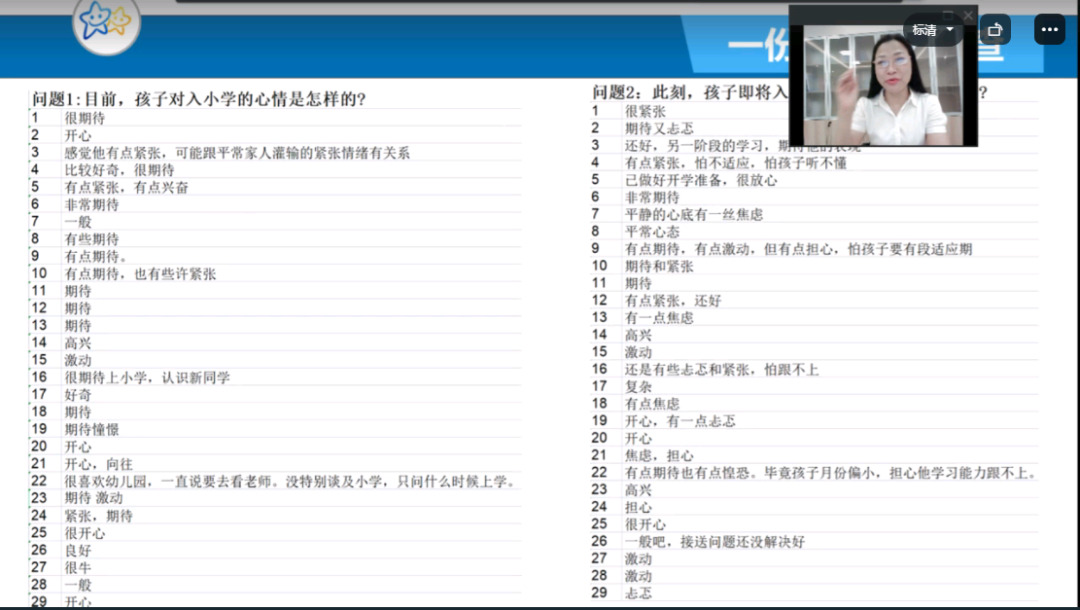
Task: Select Question 2 row 5 '已做好开学准备，很放心'
Action: point(700,180)
